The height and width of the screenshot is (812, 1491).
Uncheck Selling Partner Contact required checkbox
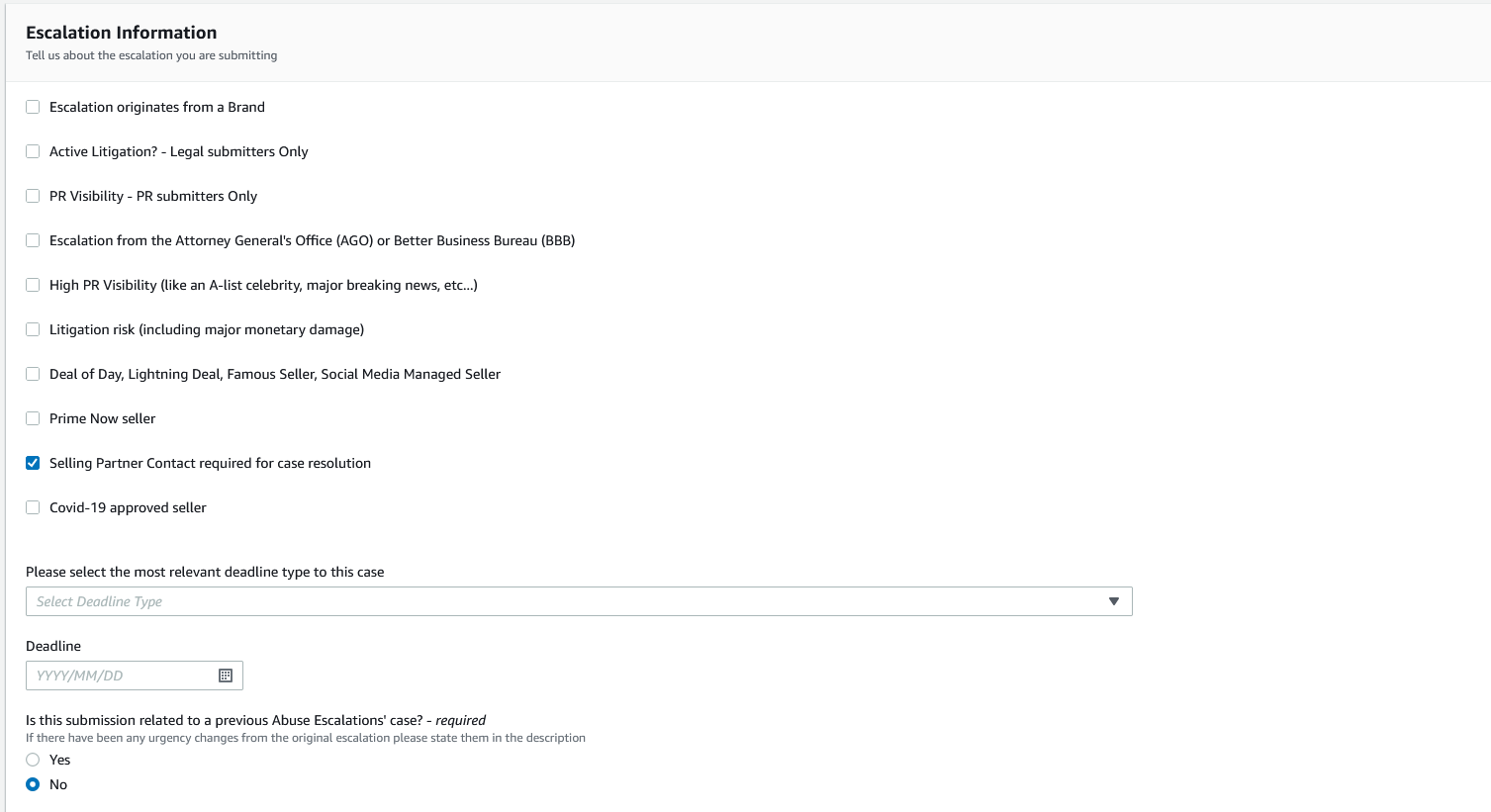click(33, 463)
